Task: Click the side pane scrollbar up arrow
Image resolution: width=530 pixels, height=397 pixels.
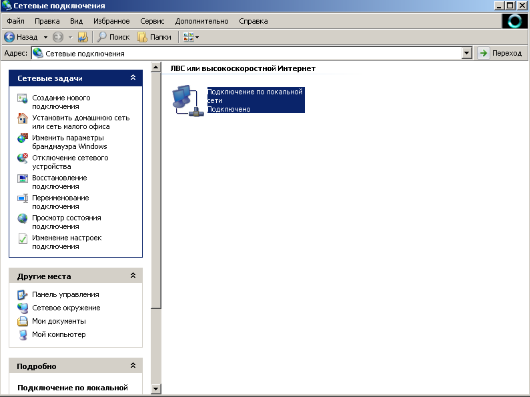Action: [x=156, y=67]
